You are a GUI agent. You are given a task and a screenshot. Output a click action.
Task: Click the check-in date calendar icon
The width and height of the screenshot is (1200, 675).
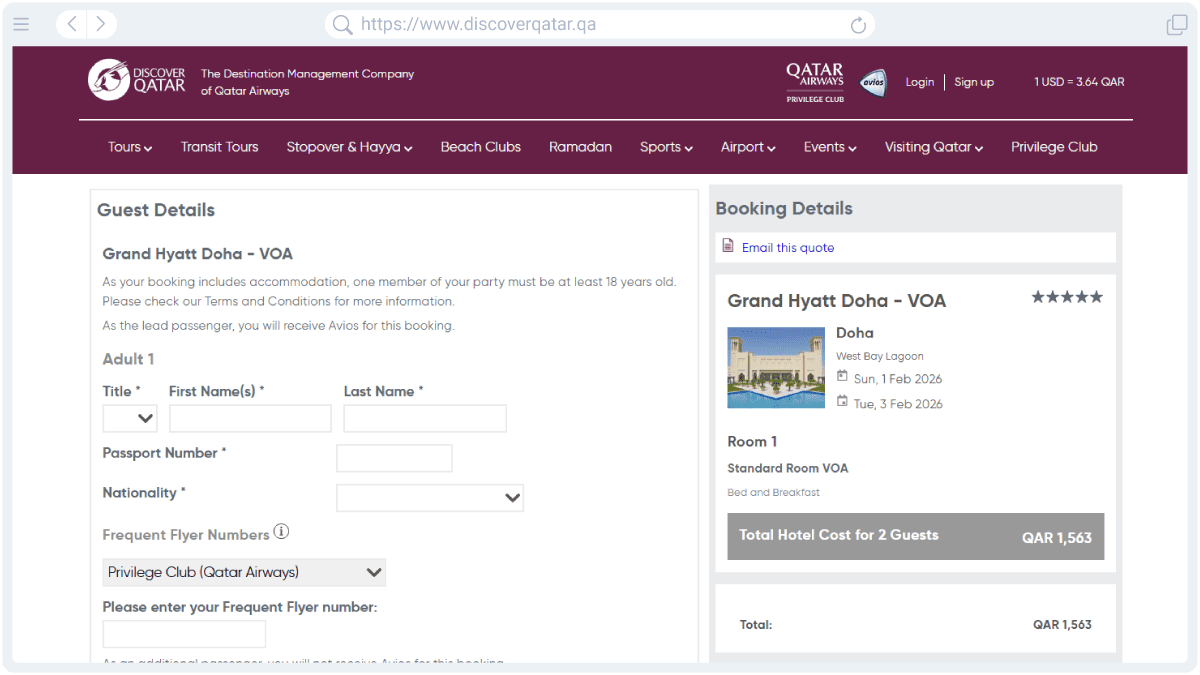843,378
